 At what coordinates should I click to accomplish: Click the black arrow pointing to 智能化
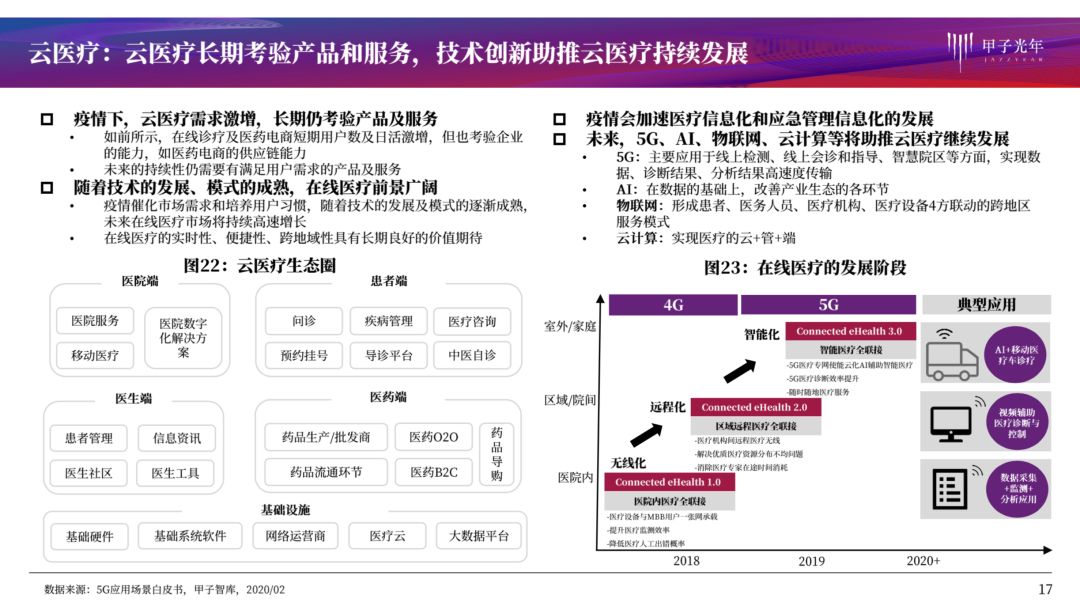click(x=740, y=369)
